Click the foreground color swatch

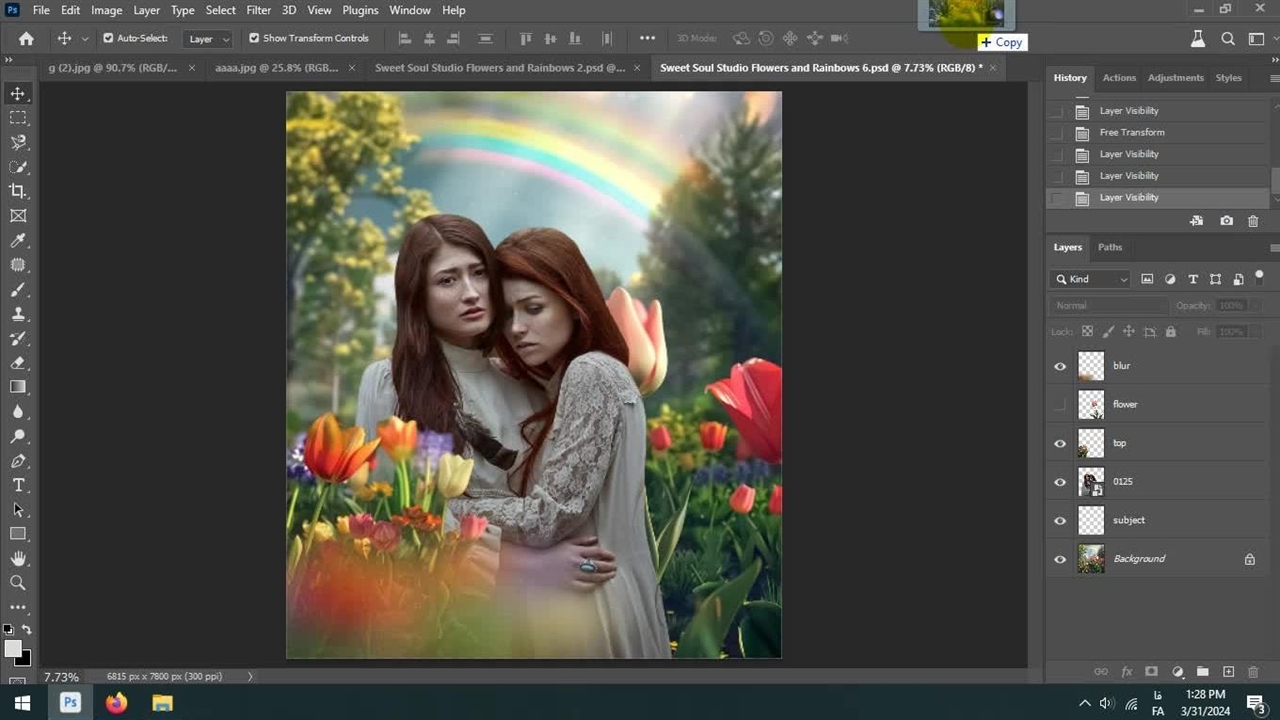pyautogui.click(x=13, y=650)
